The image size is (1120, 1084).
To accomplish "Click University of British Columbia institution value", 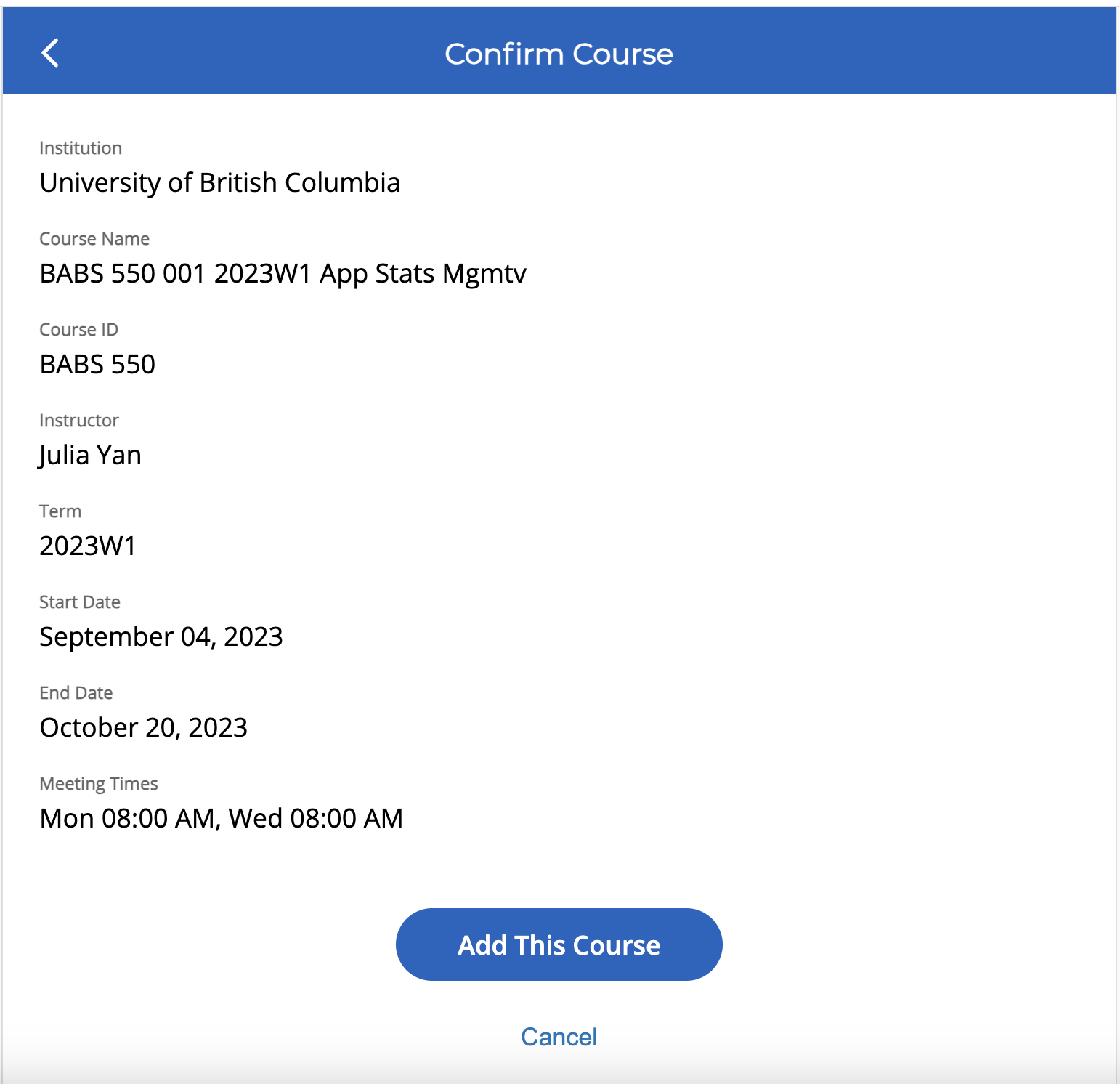I will pyautogui.click(x=220, y=182).
